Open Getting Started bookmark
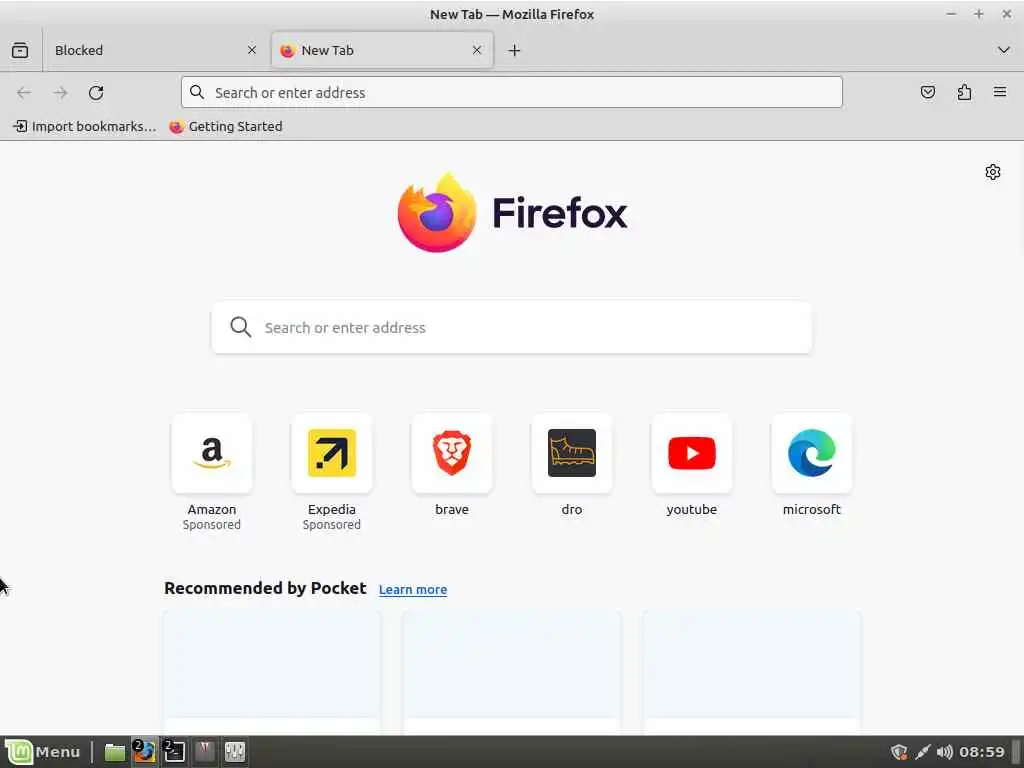 pyautogui.click(x=226, y=127)
